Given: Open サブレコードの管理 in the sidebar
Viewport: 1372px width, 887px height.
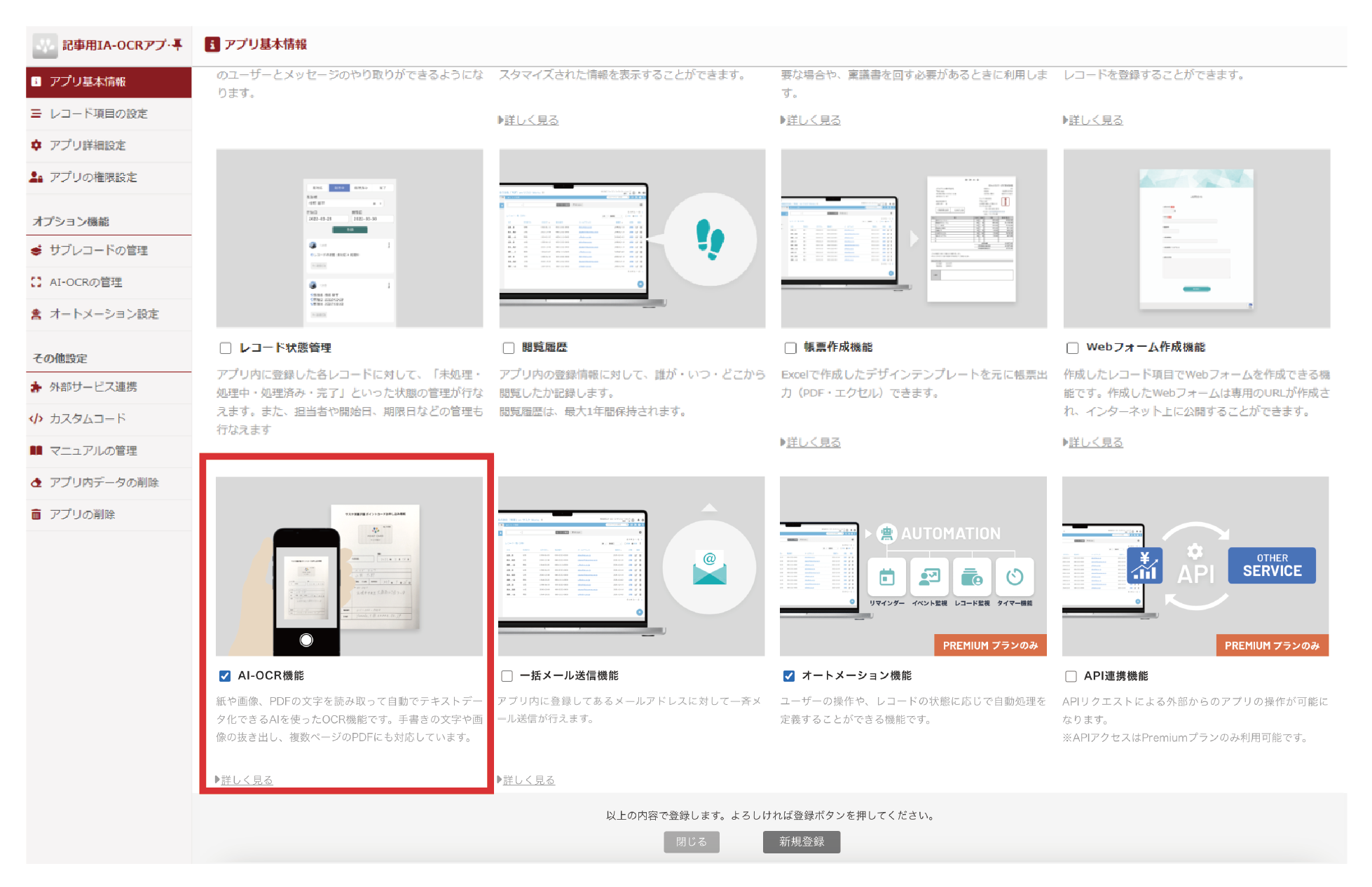Looking at the screenshot, I should pyautogui.click(x=98, y=250).
